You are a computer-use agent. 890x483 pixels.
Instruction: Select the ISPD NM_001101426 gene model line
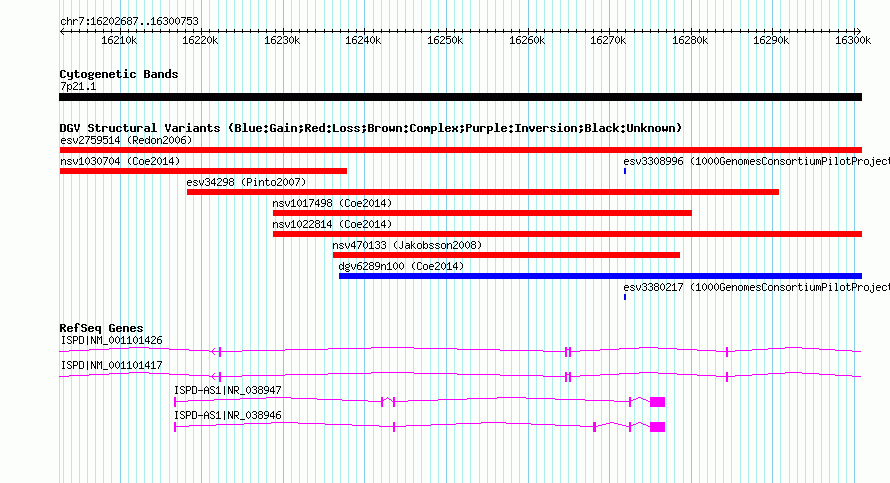[460, 351]
